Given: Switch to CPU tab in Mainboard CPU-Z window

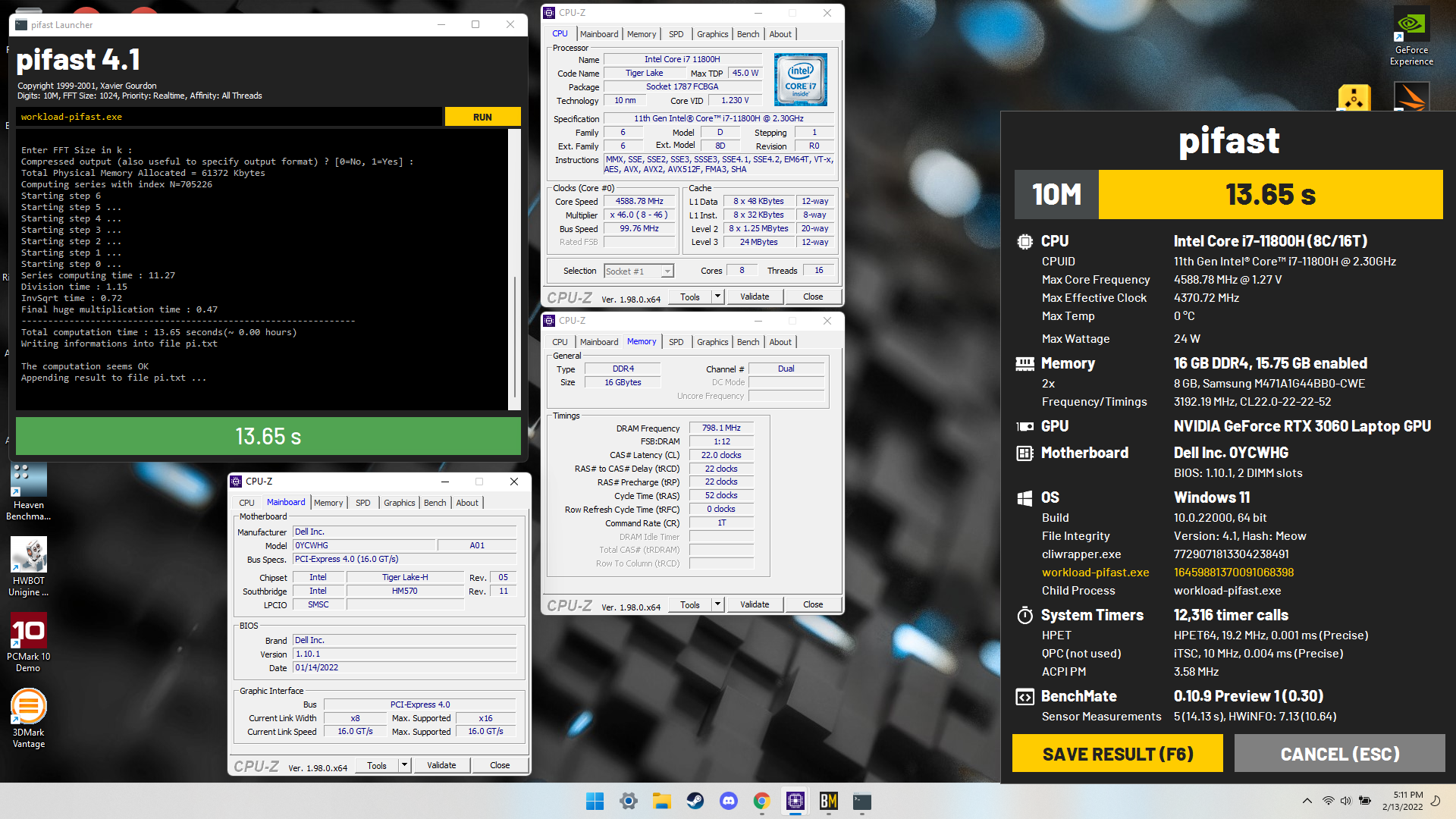Looking at the screenshot, I should click(246, 503).
